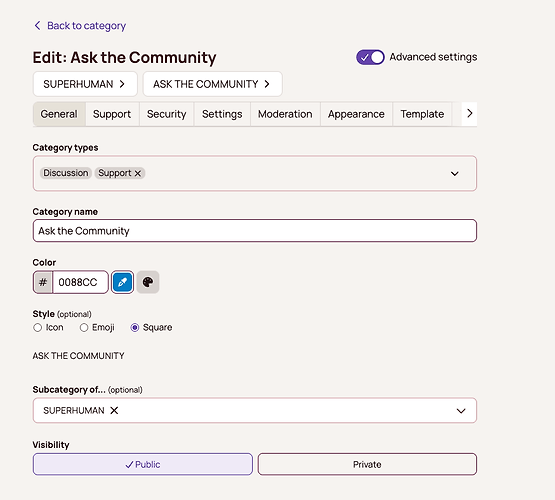Set visibility to Public

[143, 464]
